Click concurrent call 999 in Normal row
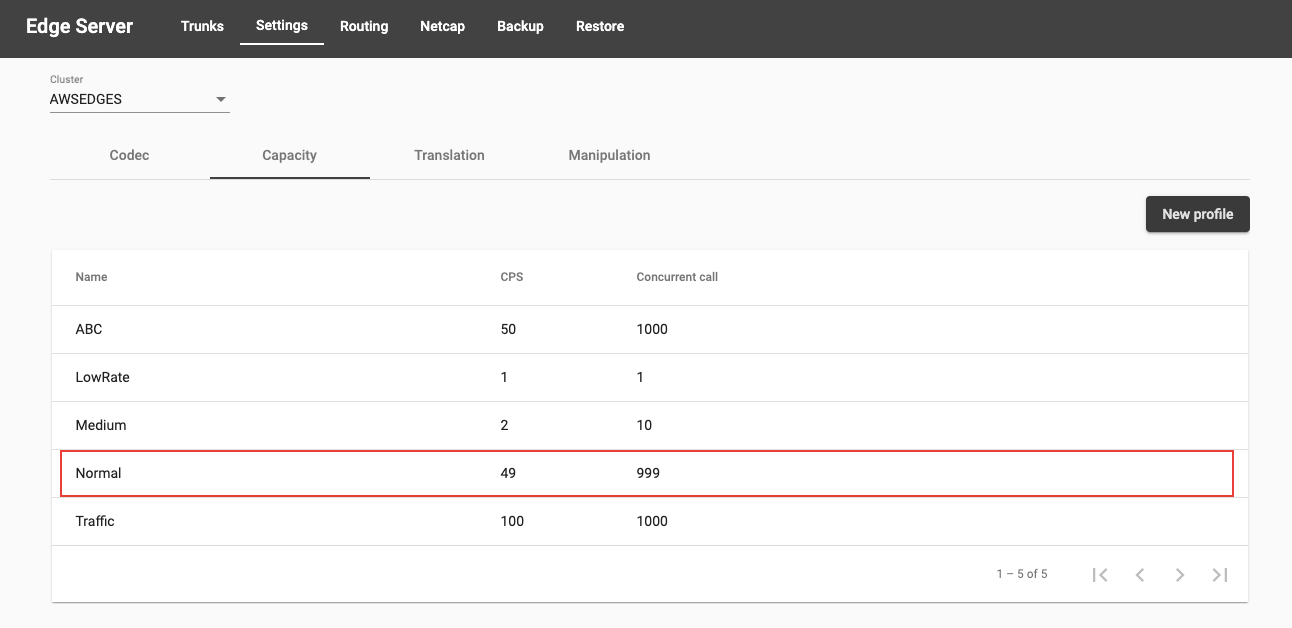The width and height of the screenshot is (1292, 628). (648, 473)
